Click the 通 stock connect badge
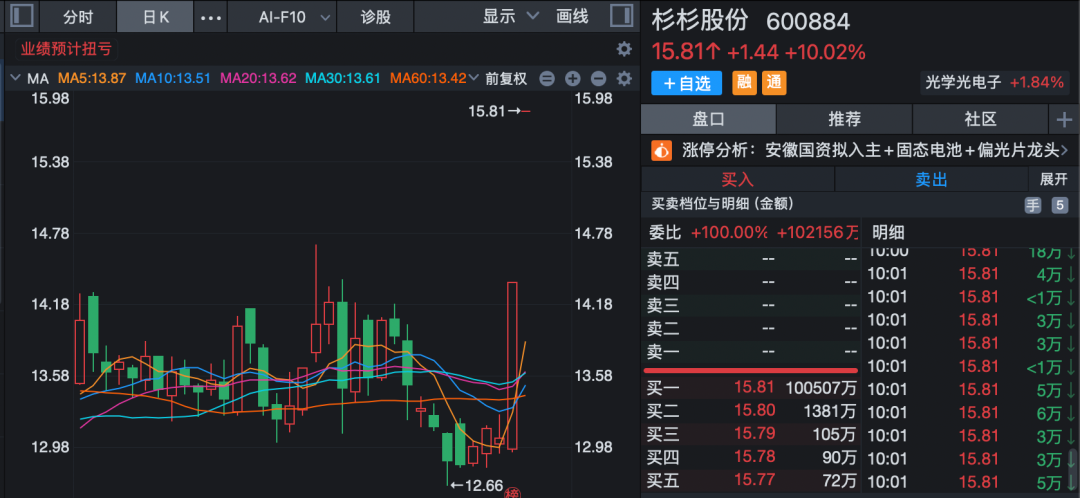1080x498 pixels. coord(774,83)
